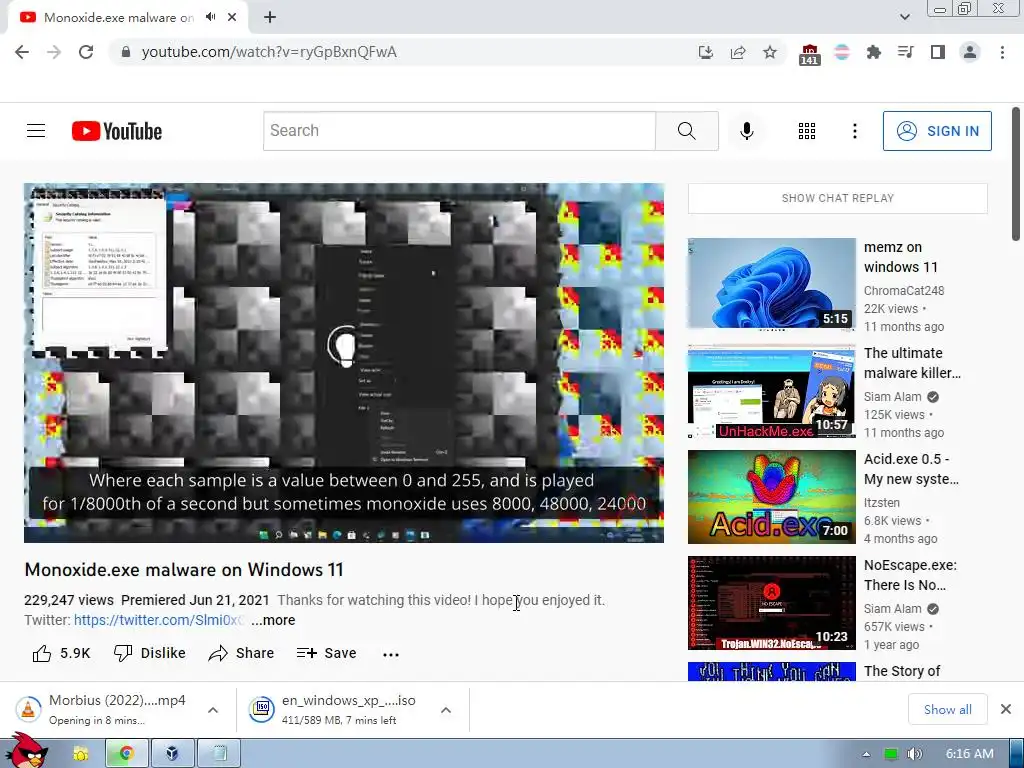Open the twitter.com/Slmi0x link
This screenshot has width=1024, height=768.
tap(159, 620)
